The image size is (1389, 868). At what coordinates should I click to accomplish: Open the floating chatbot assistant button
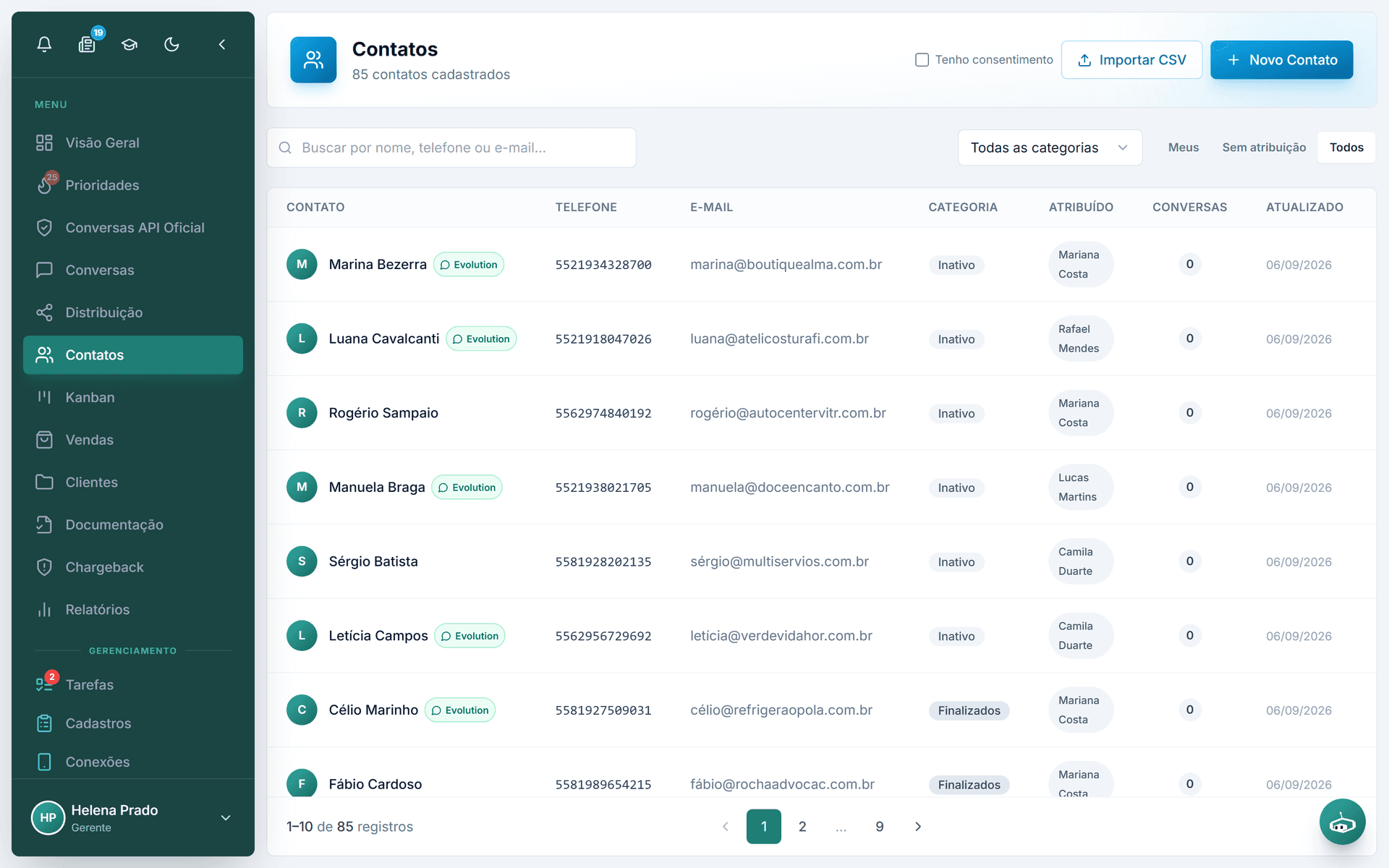click(x=1342, y=822)
